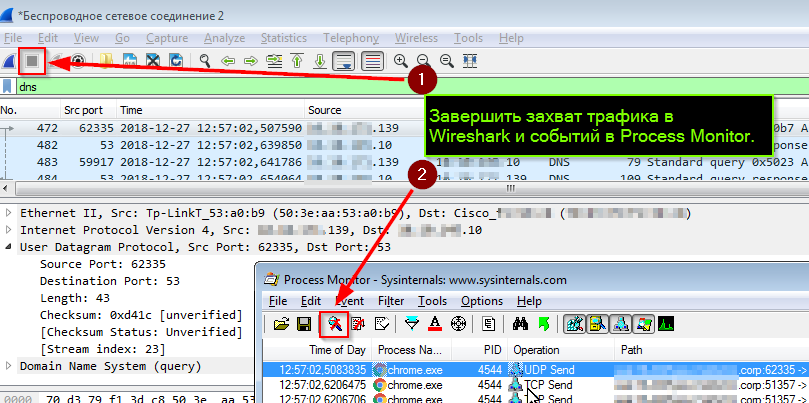Select the Stream index: 23 field

pyautogui.click(x=103, y=349)
